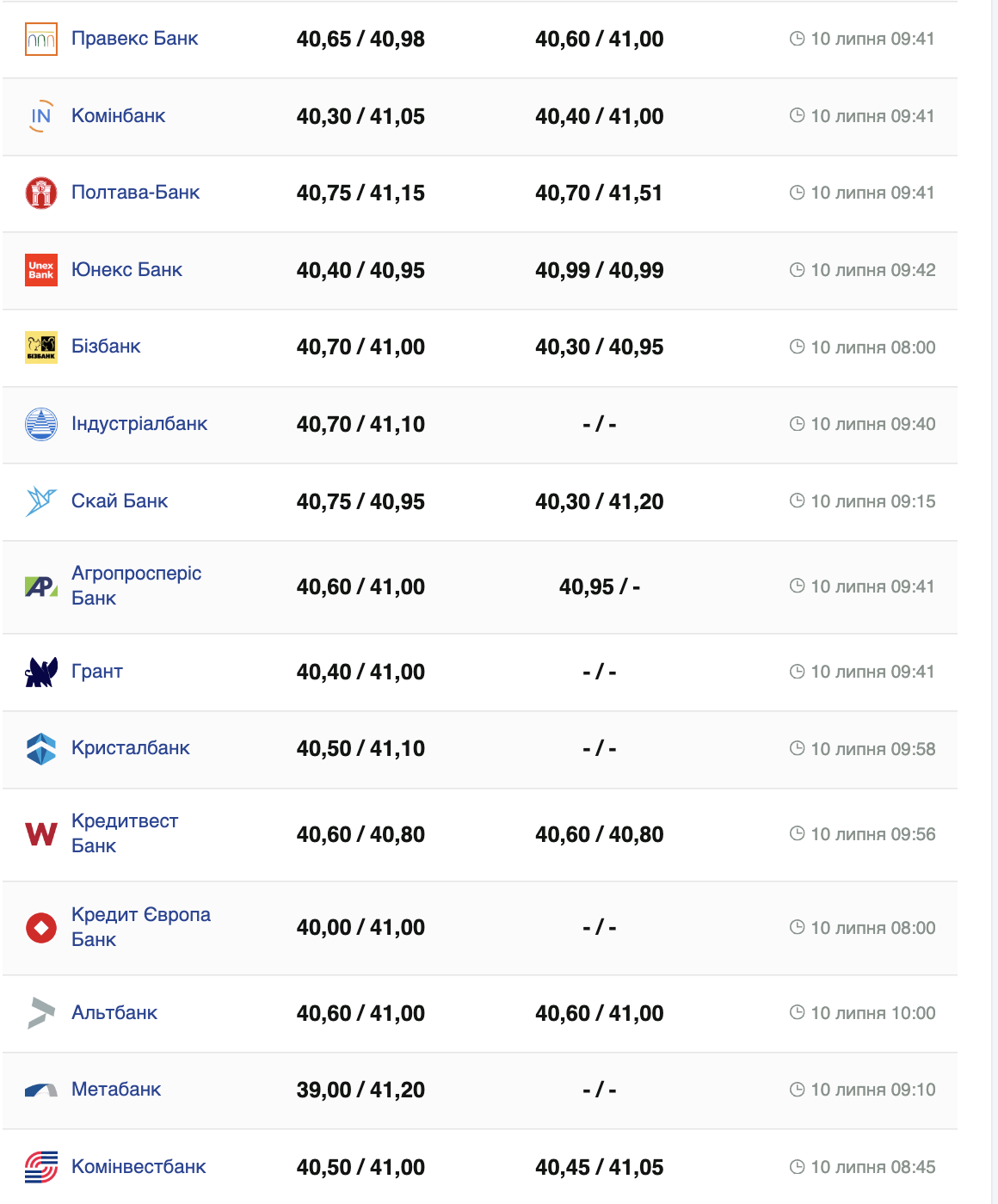Open the Метабанк link
This screenshot has width=998, height=1204.
click(x=116, y=1090)
